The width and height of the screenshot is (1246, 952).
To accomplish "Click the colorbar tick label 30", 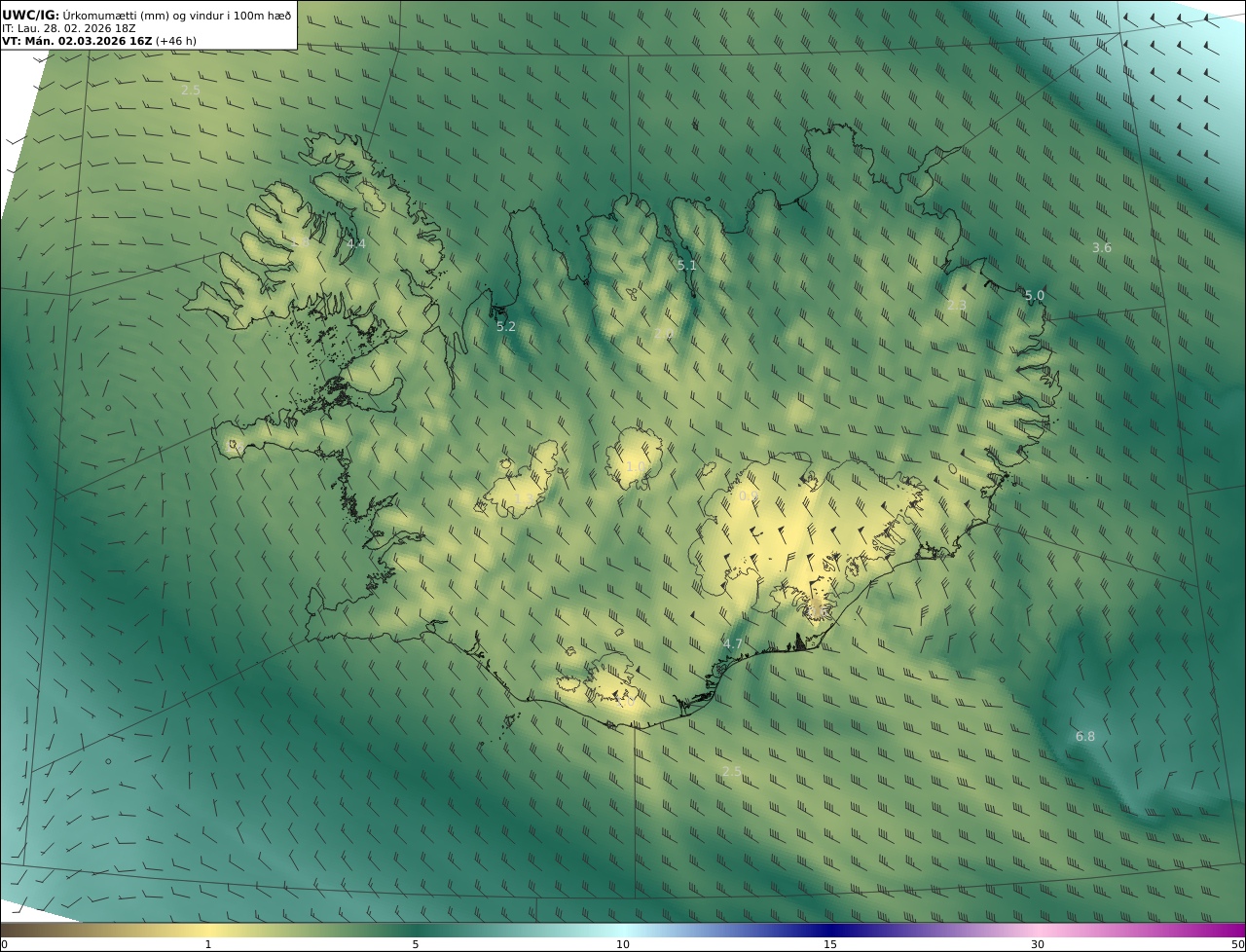I will click(x=1038, y=944).
